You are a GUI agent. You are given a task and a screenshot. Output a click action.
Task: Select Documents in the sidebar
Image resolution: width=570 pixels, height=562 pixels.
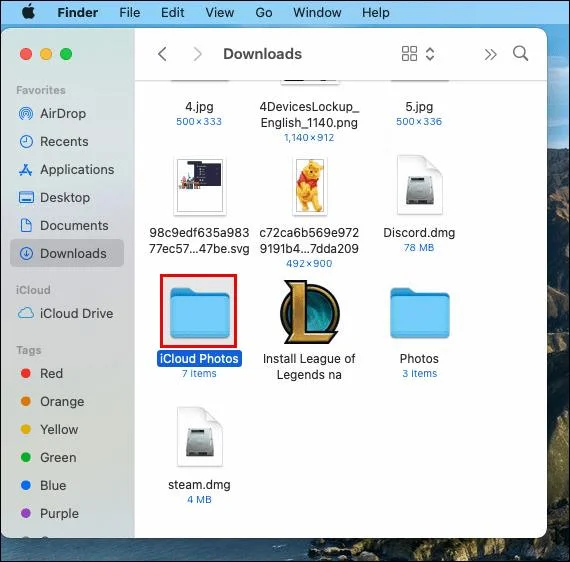coord(67,225)
